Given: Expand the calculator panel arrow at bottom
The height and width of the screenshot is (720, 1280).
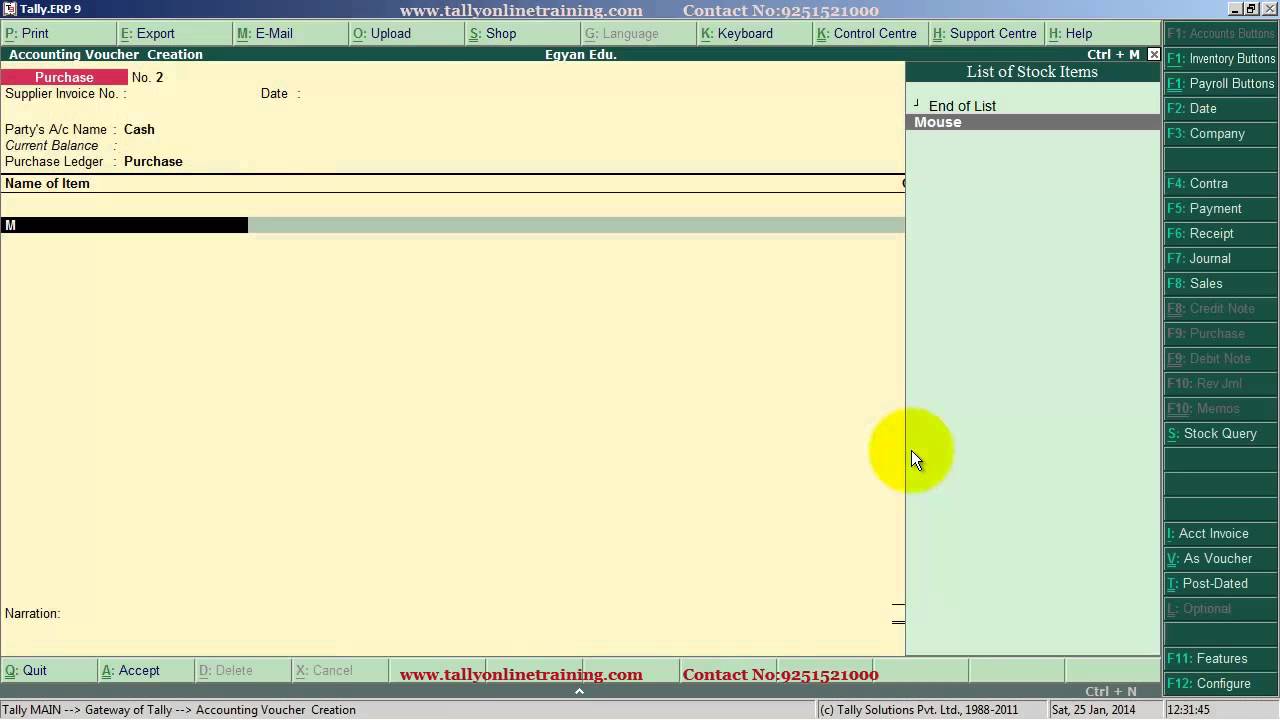Looking at the screenshot, I should click(579, 691).
